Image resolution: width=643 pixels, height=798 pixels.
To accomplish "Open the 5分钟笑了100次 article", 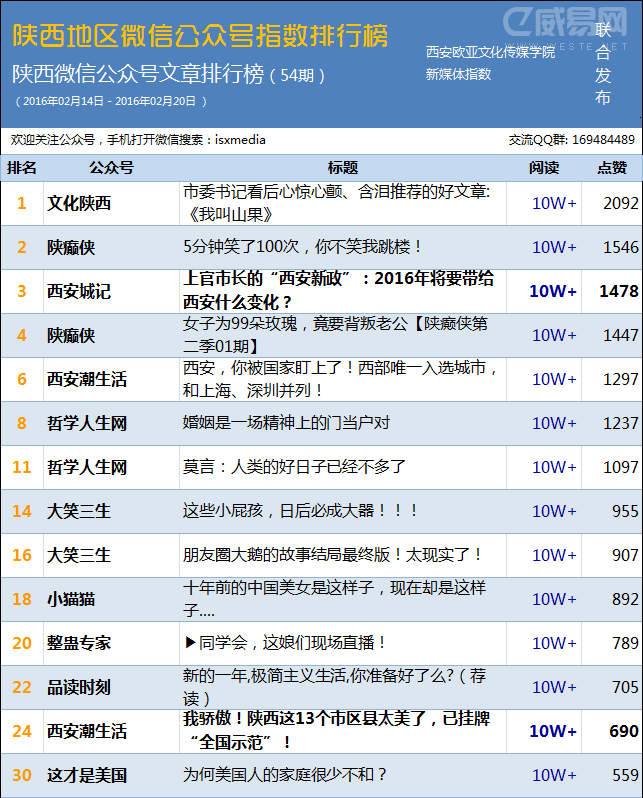I will point(303,247).
